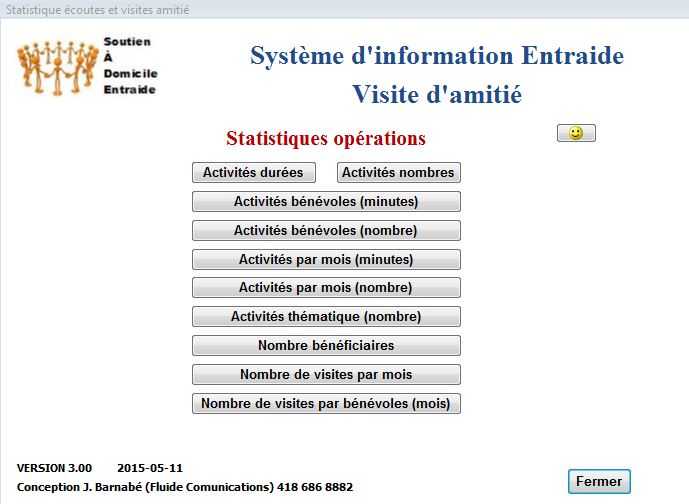Click the window title Statistique écoutes et visites amitié
689x504 pixels.
[x=97, y=10]
